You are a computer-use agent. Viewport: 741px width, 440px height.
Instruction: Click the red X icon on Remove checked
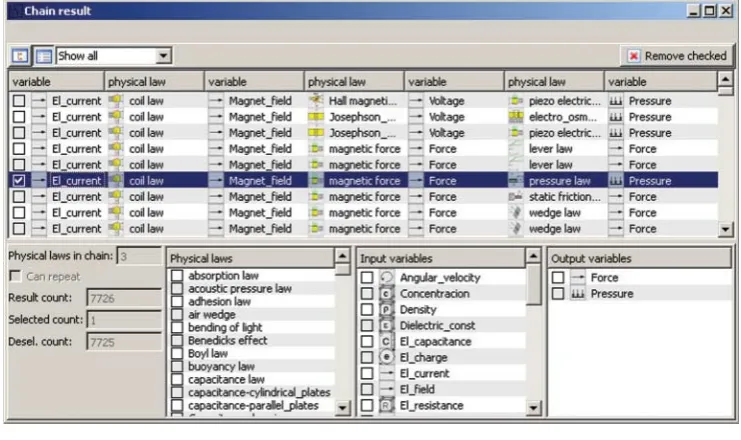pyautogui.click(x=633, y=56)
